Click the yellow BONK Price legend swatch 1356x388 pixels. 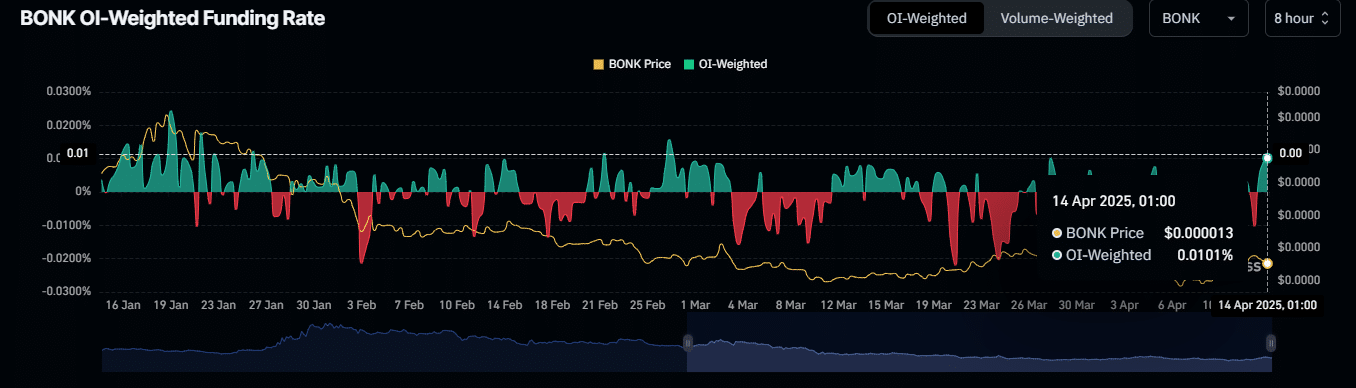(x=599, y=64)
